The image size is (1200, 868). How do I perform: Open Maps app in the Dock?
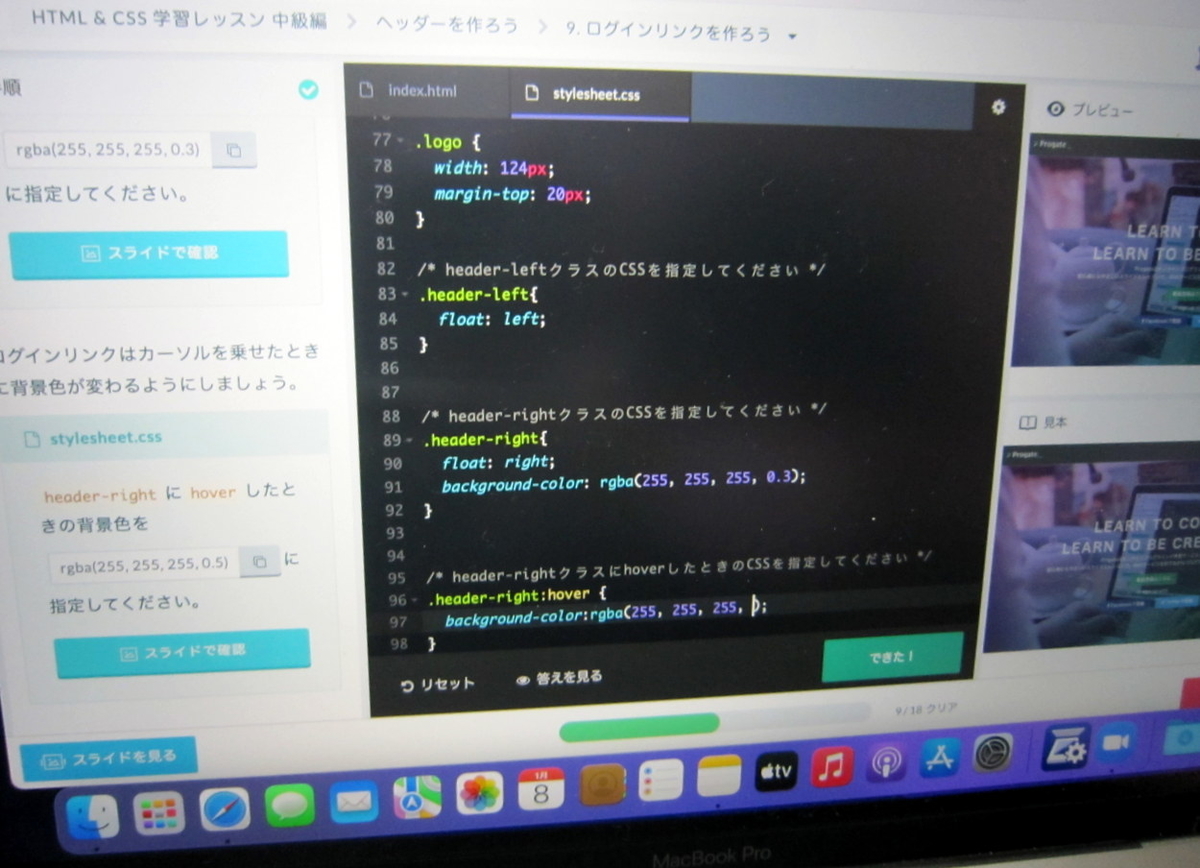tap(417, 797)
